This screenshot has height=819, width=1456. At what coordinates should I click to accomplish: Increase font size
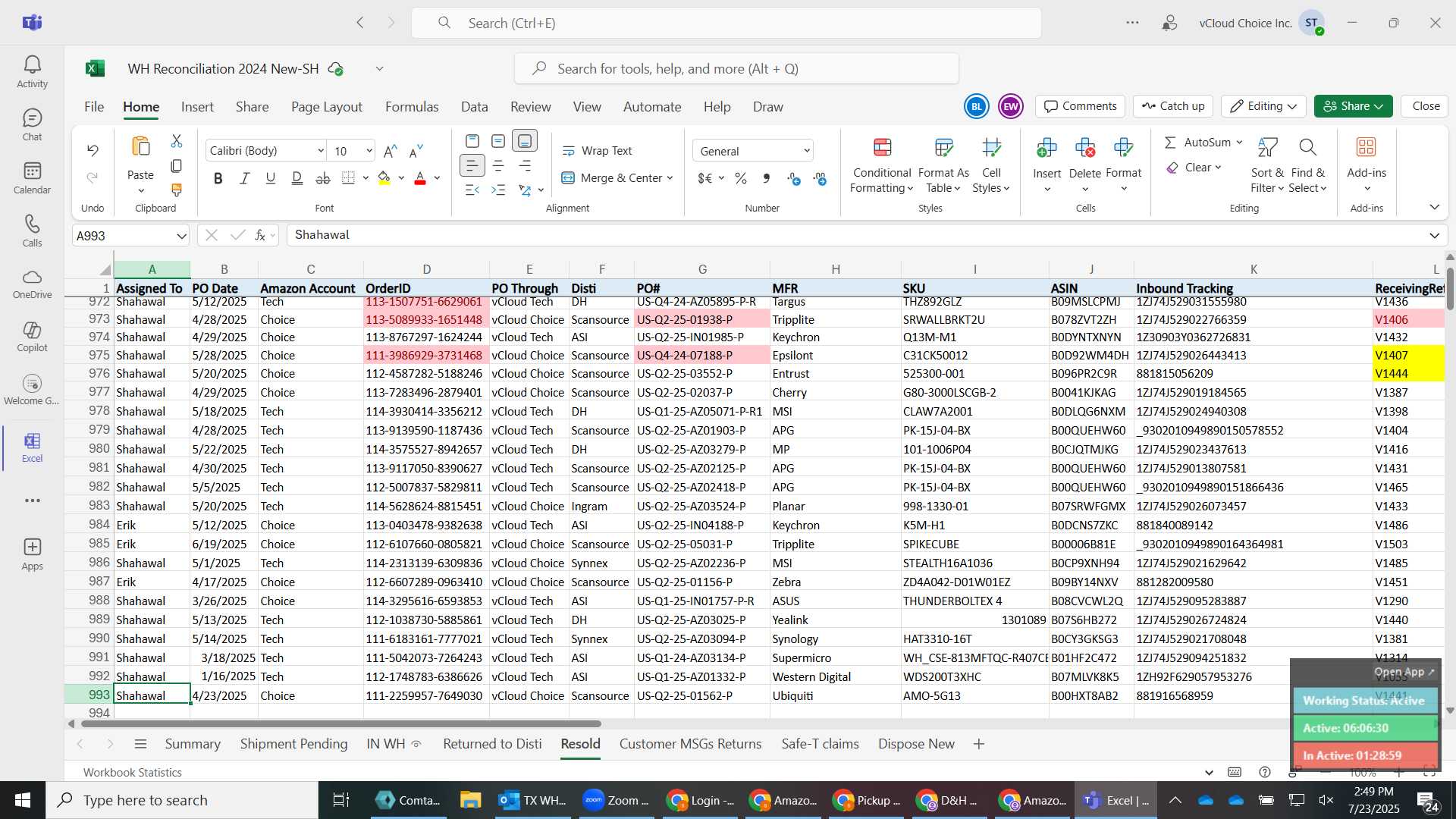coord(391,151)
